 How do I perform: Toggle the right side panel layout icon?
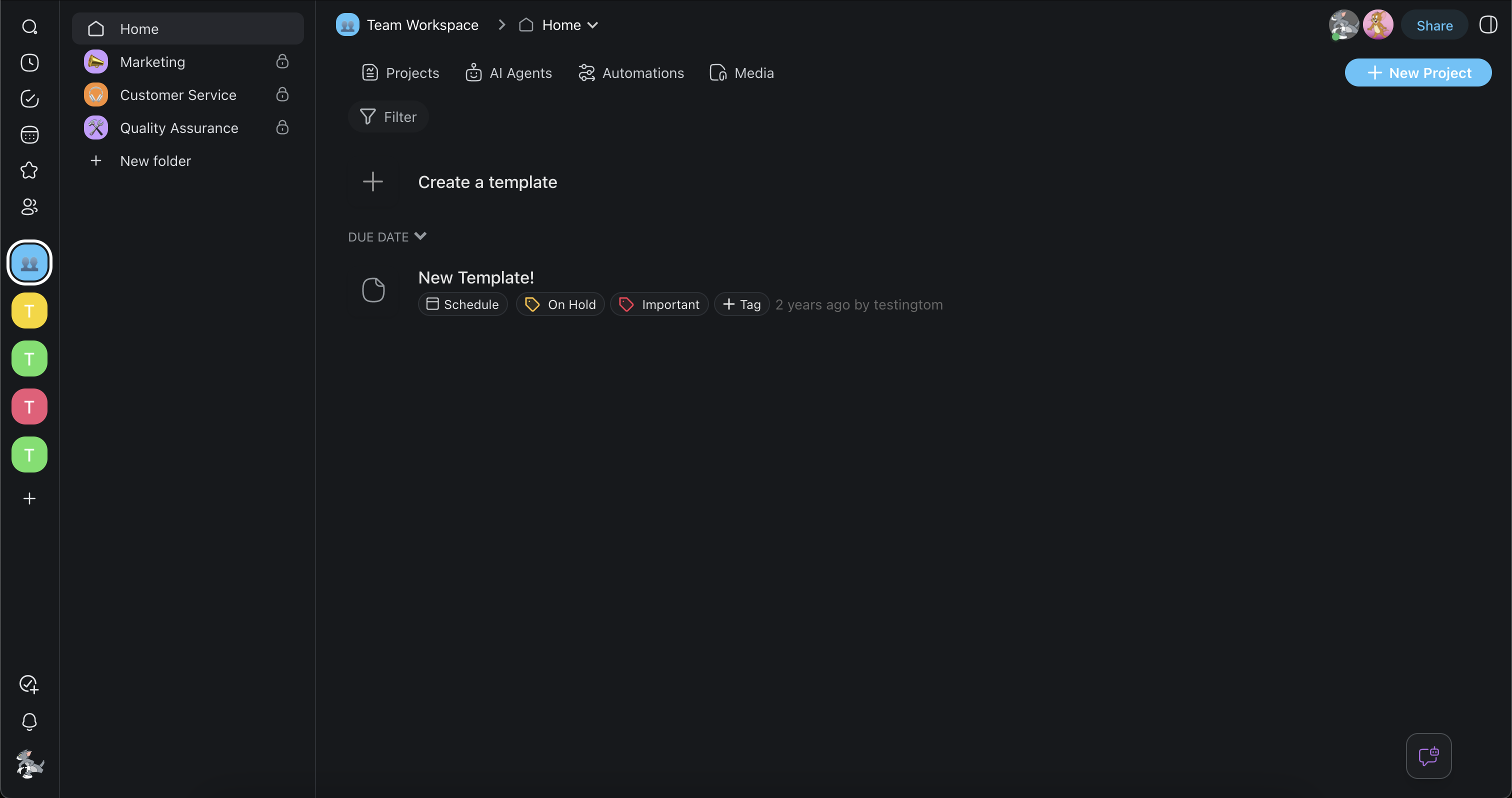pyautogui.click(x=1488, y=25)
